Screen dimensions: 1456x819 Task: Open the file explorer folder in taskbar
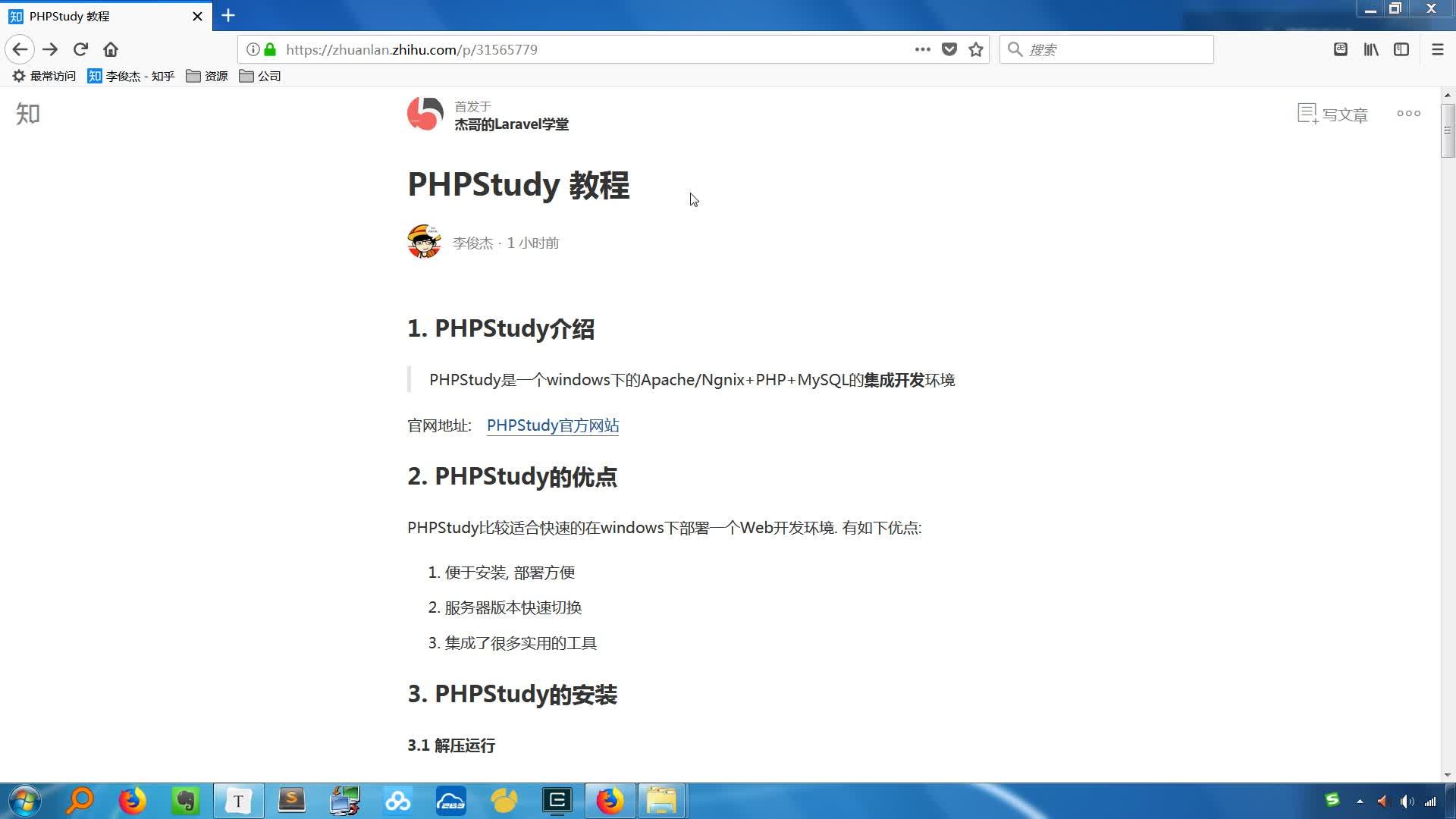pos(661,801)
